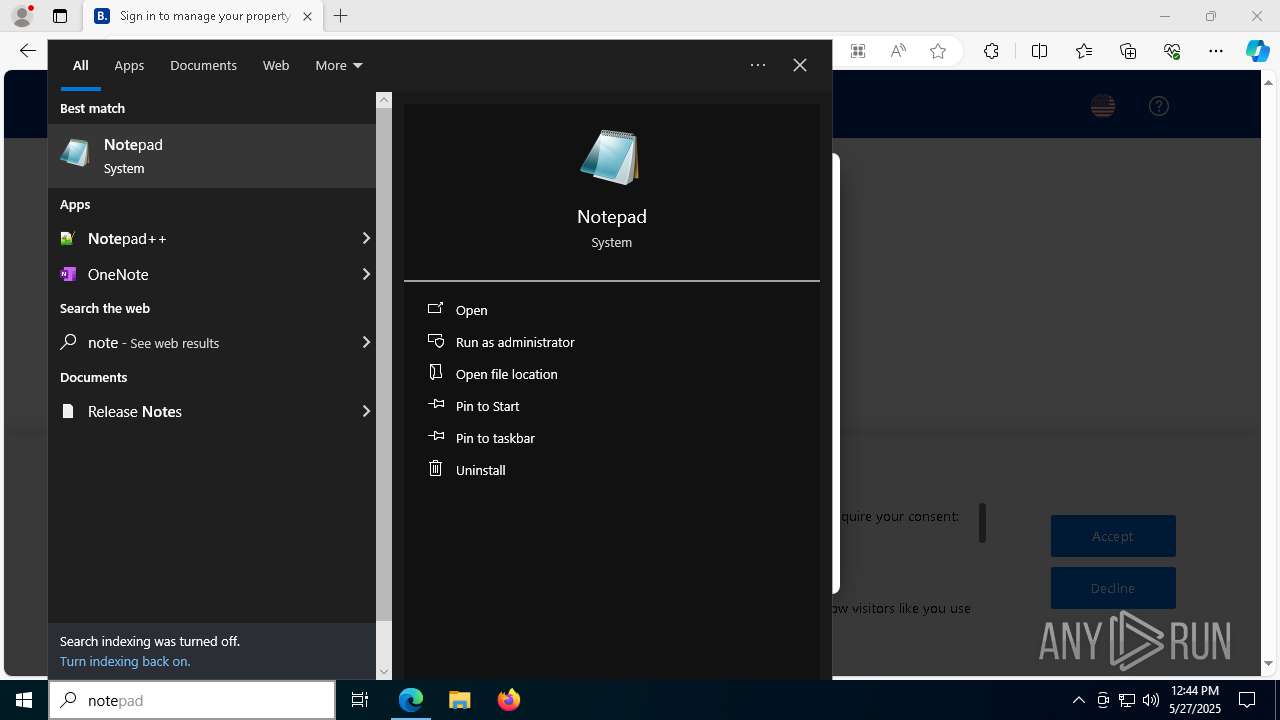Open Edge favorites list icon
Viewport: 1280px width, 720px height.
click(1084, 51)
